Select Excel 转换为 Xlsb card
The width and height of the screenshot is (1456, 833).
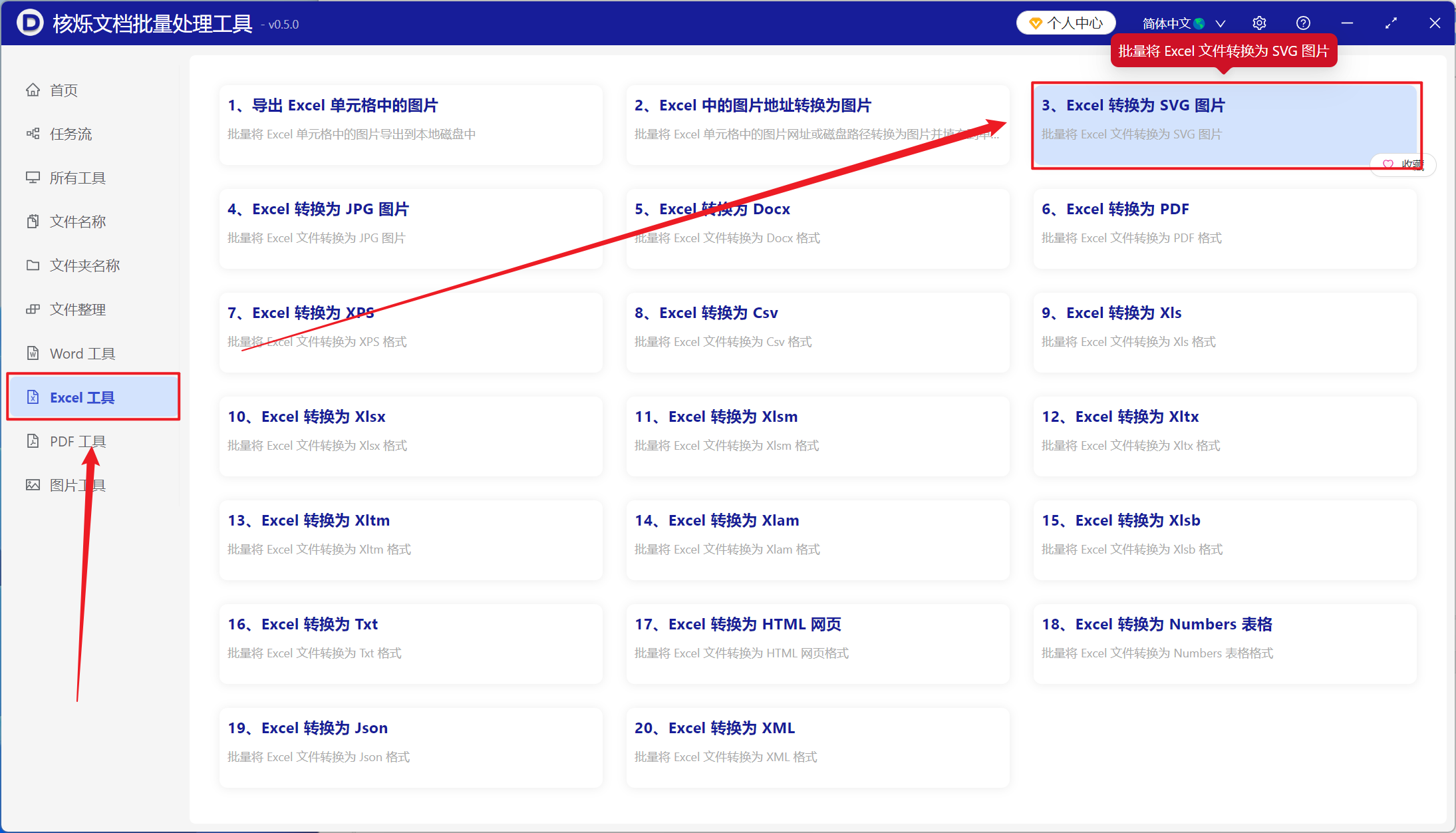pos(1225,540)
